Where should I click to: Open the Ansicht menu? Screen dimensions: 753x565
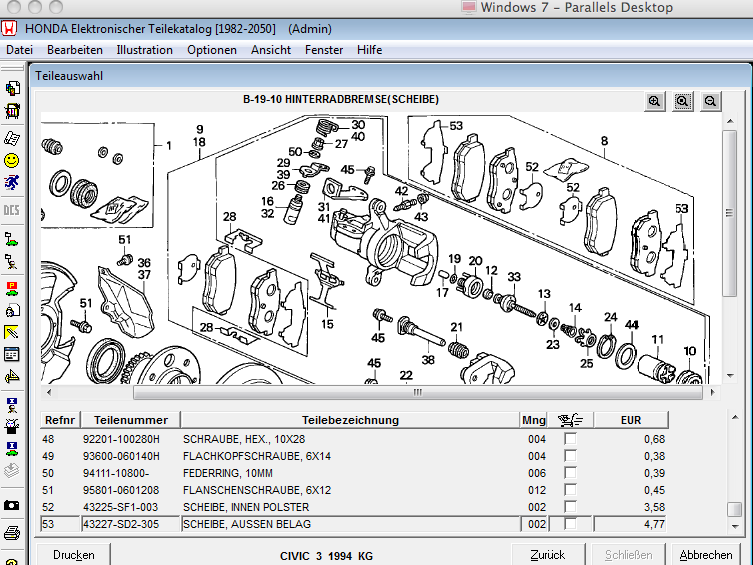(271, 50)
